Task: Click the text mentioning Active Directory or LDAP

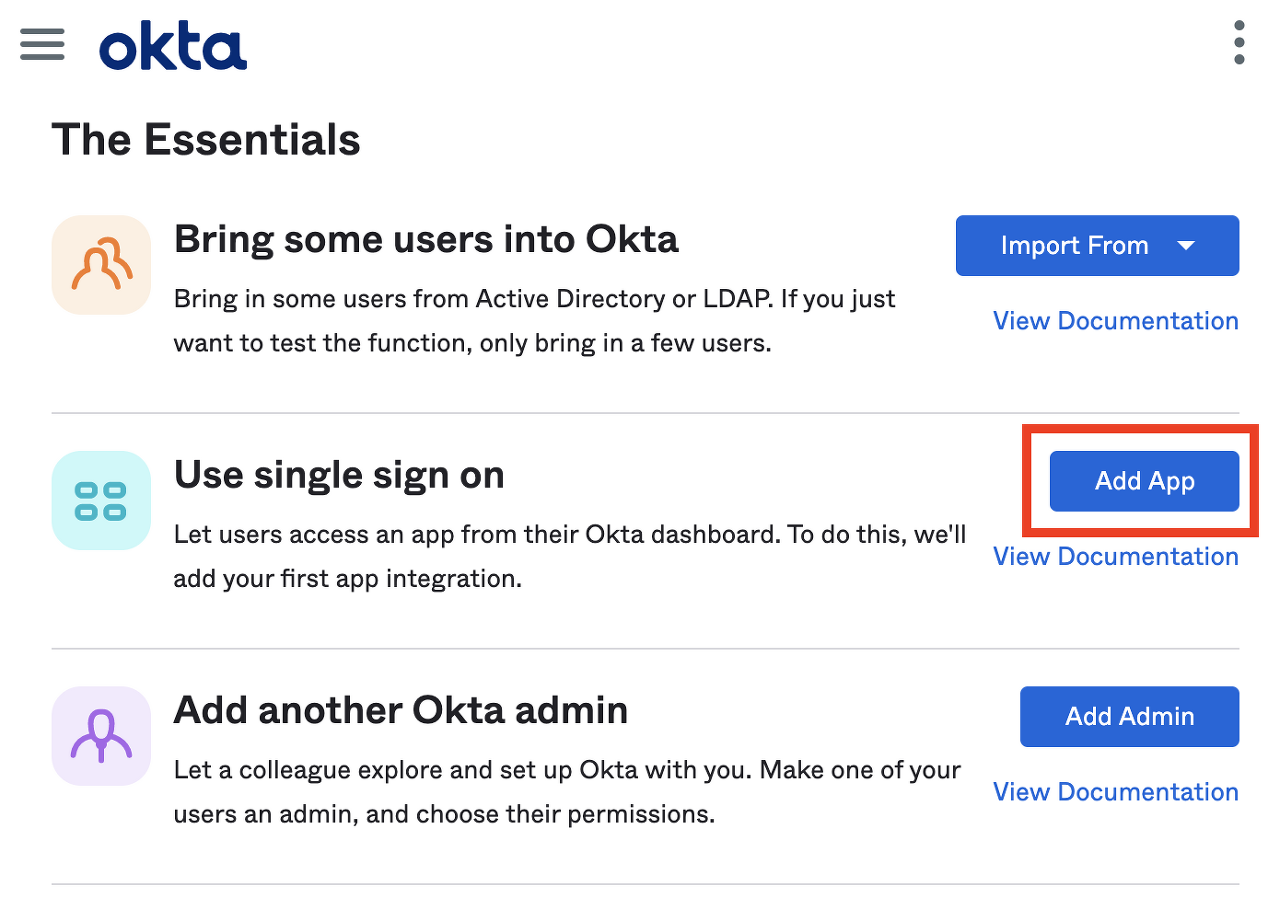Action: 535,298
